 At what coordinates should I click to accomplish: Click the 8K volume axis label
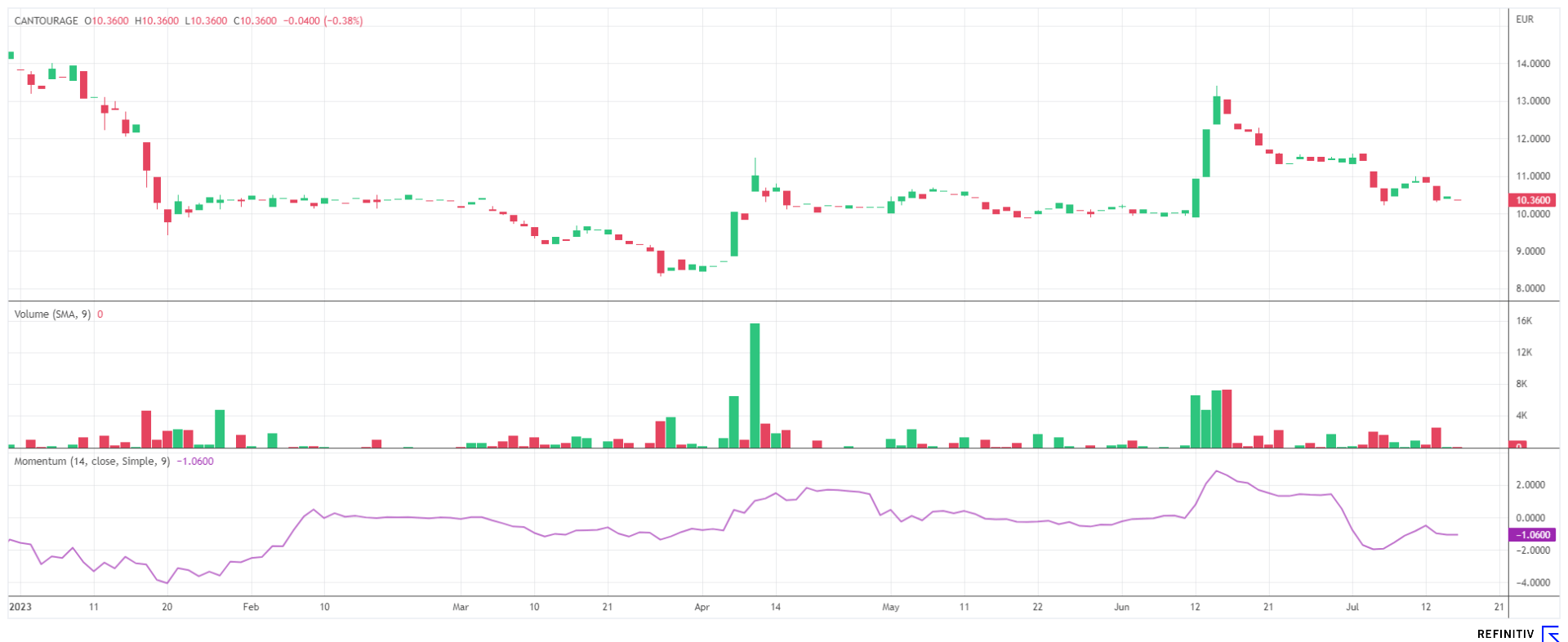[x=1521, y=383]
